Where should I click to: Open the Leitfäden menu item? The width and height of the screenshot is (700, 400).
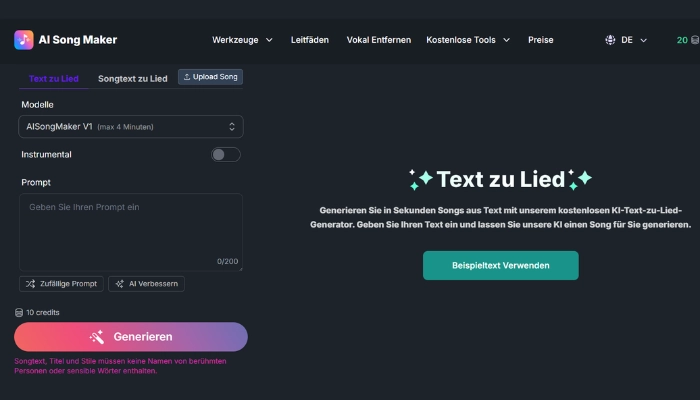(x=310, y=40)
